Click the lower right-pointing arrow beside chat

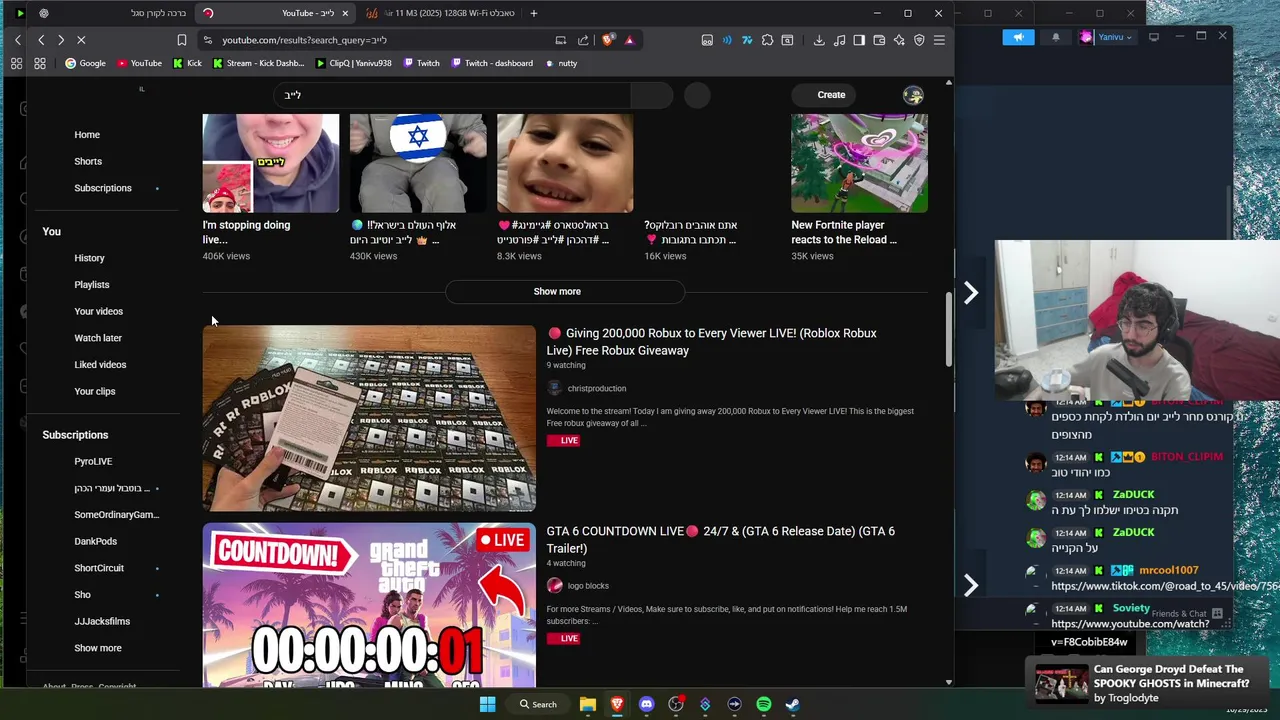(970, 585)
